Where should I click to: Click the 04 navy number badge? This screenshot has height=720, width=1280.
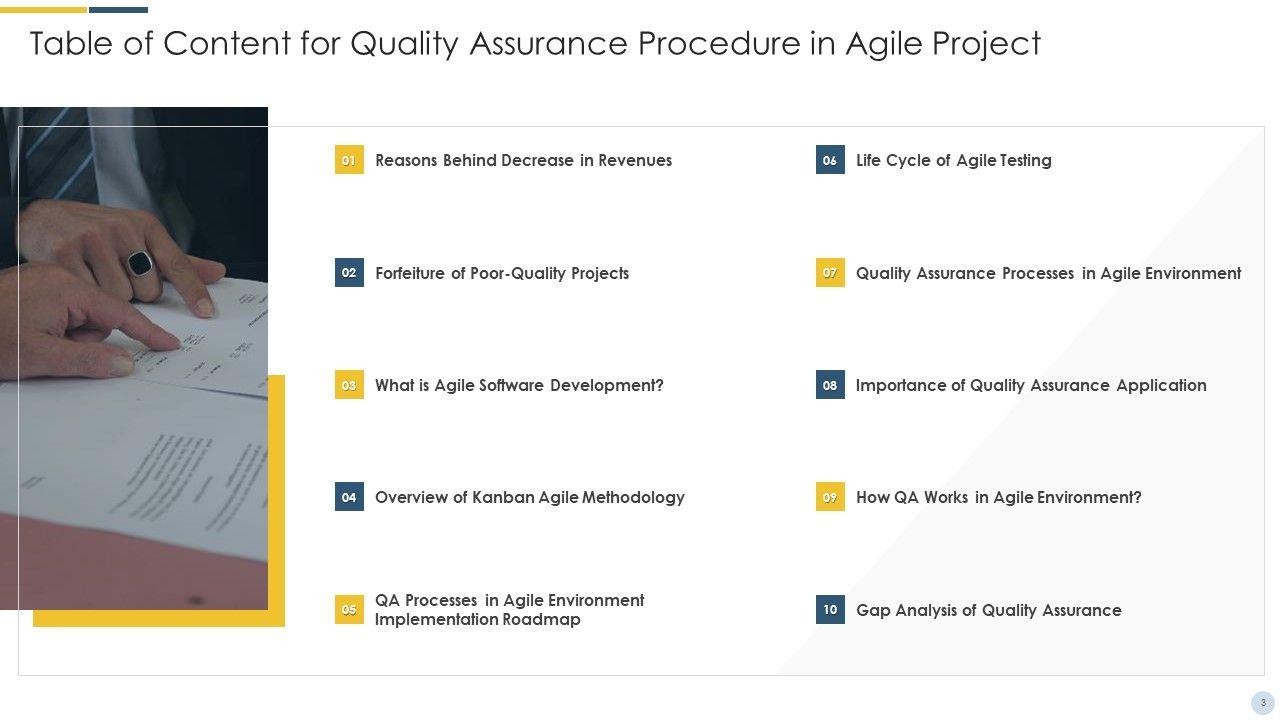[x=349, y=497]
